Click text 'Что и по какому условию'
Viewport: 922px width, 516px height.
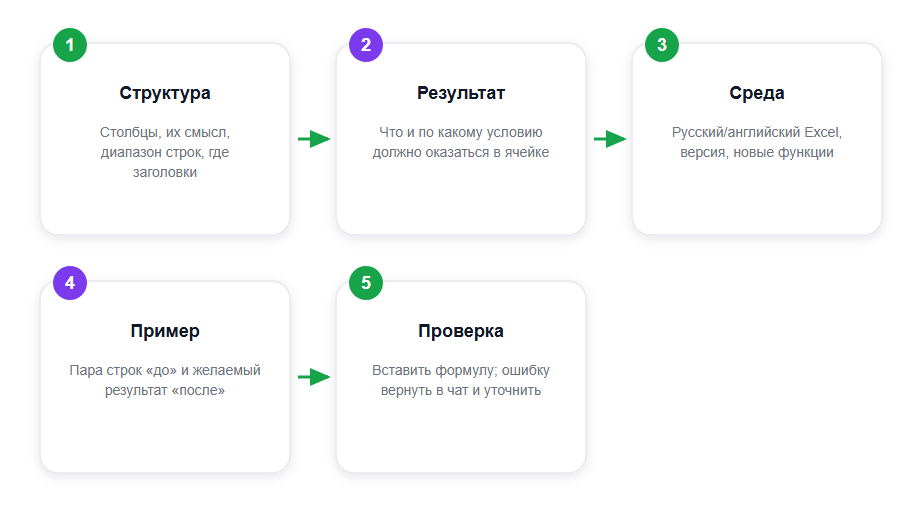point(461,132)
